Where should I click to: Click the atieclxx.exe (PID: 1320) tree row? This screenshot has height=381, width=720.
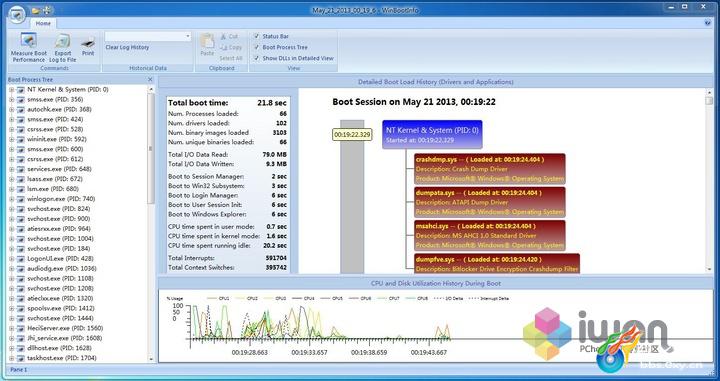60,299
